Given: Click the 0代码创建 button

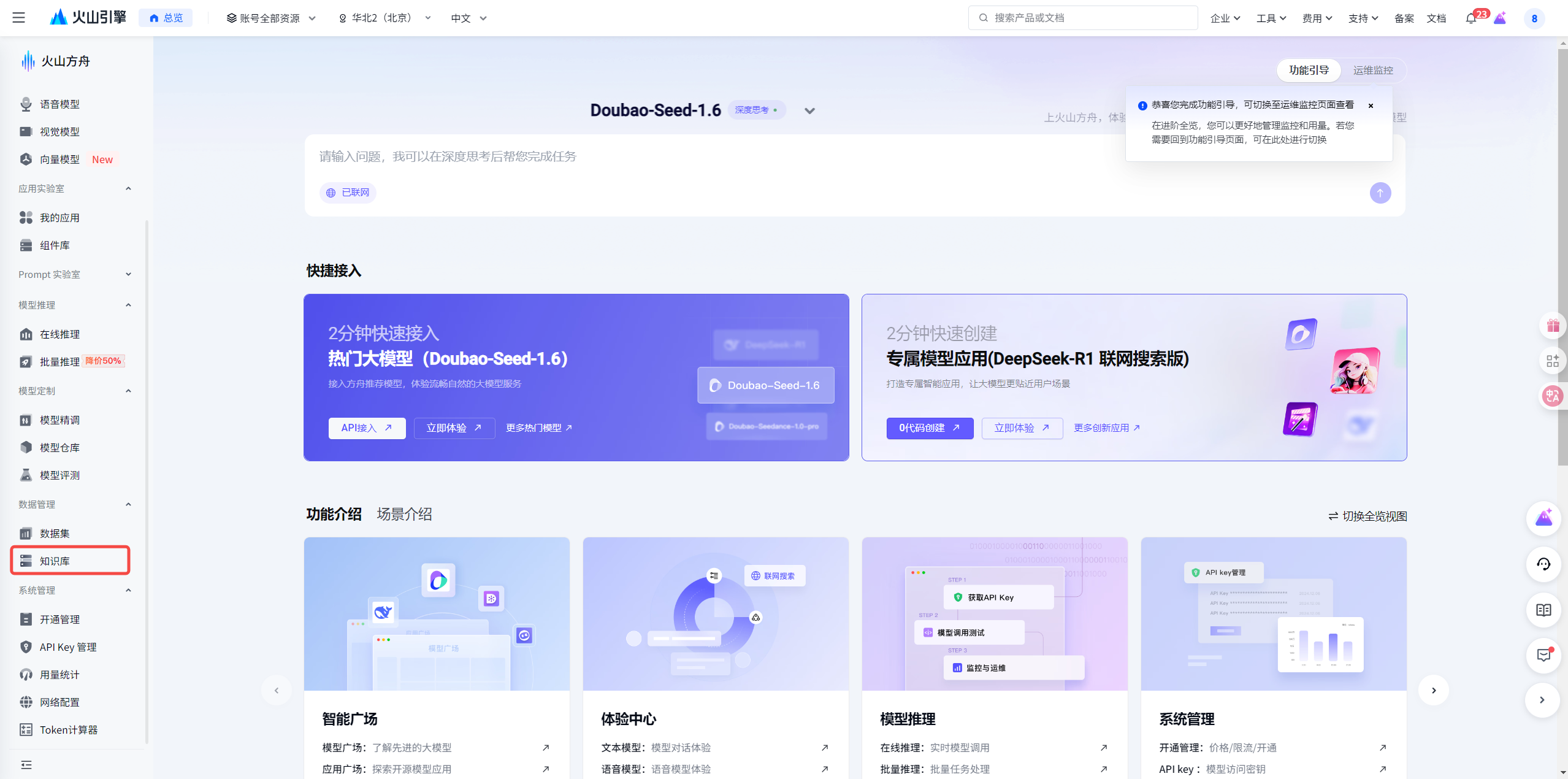Looking at the screenshot, I should 930,428.
